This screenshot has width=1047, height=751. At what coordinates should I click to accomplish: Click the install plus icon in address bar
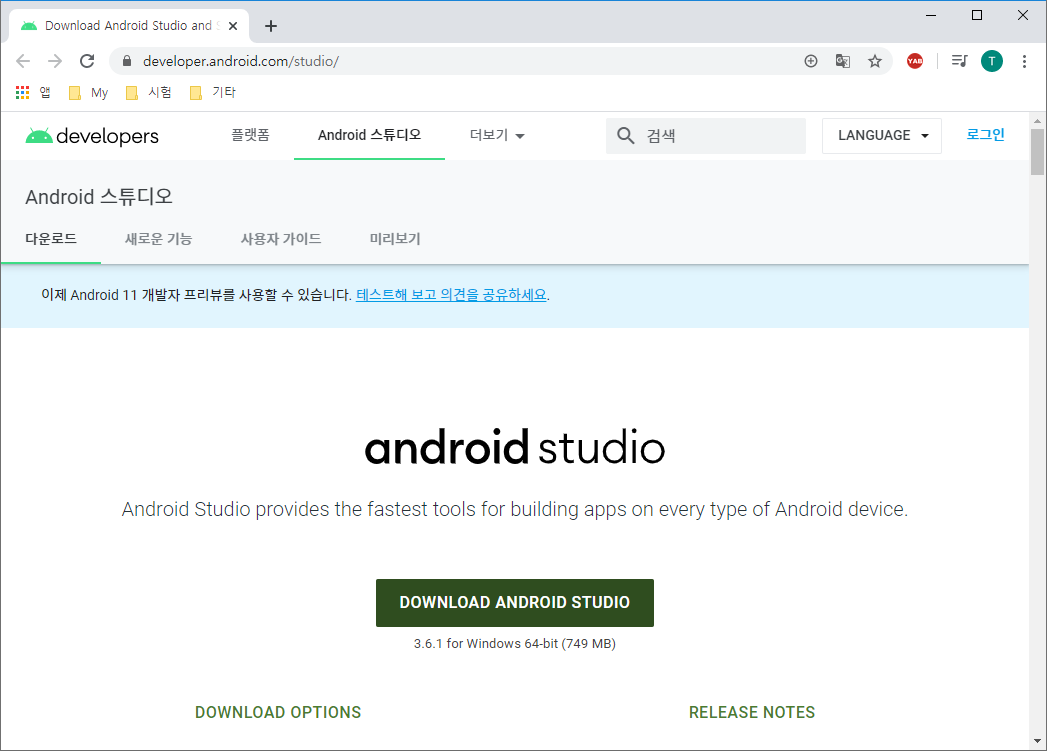[811, 61]
